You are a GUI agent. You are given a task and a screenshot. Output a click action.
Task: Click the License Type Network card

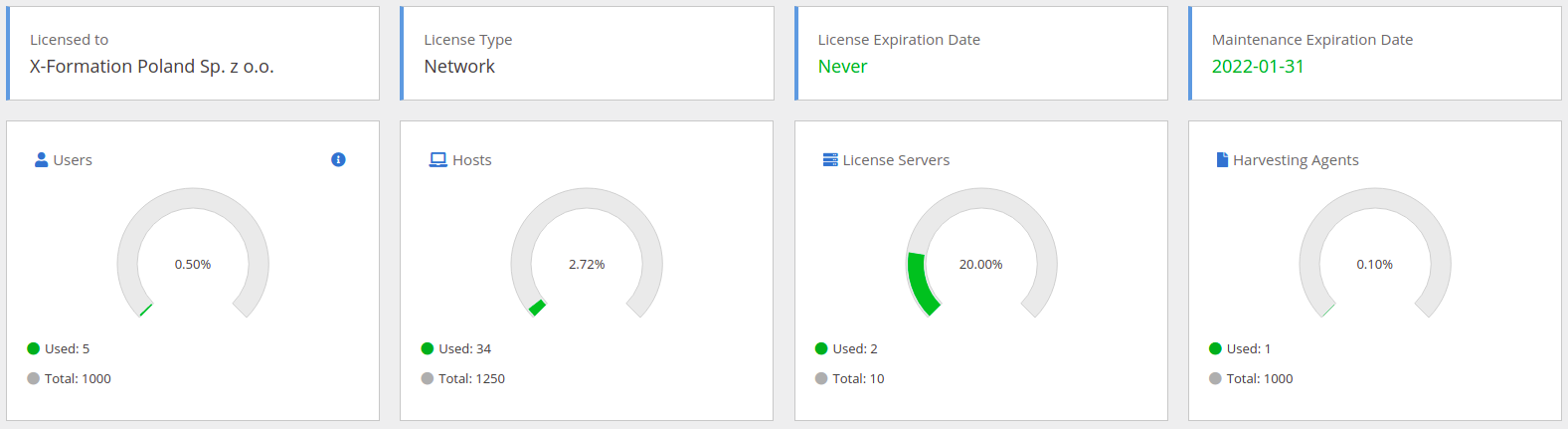pyautogui.click(x=587, y=54)
